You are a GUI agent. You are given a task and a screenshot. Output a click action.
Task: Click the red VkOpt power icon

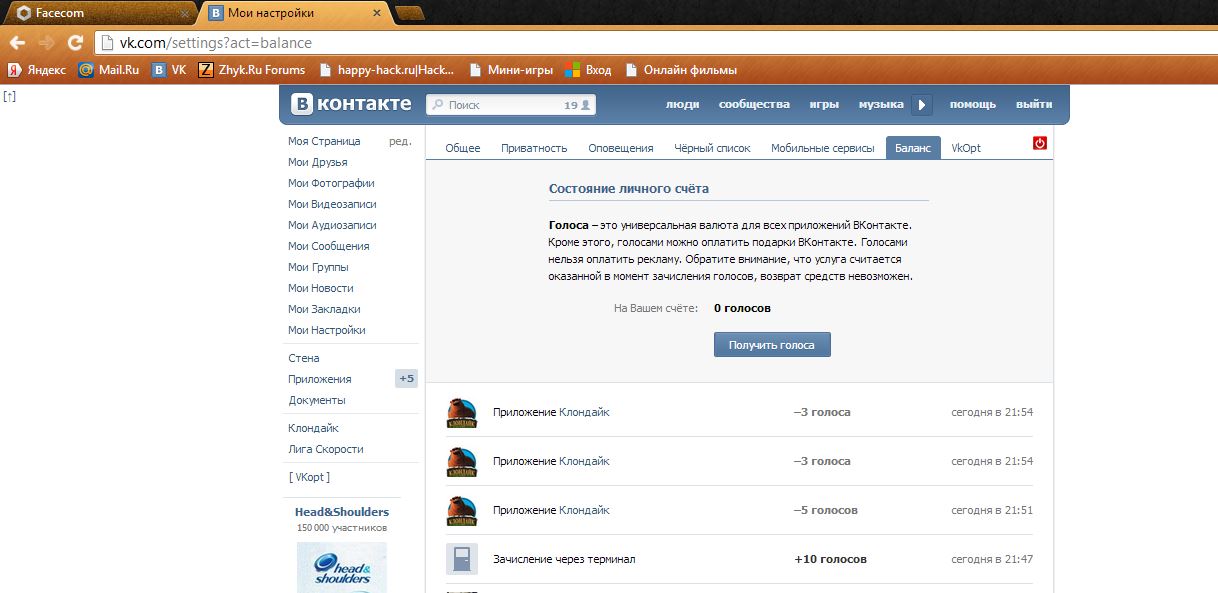[1040, 143]
